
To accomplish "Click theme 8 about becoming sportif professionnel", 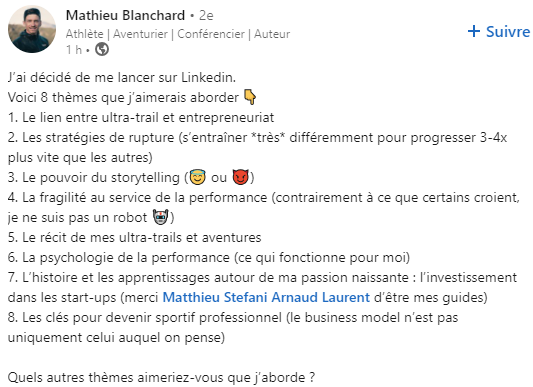I will coord(233,327).
